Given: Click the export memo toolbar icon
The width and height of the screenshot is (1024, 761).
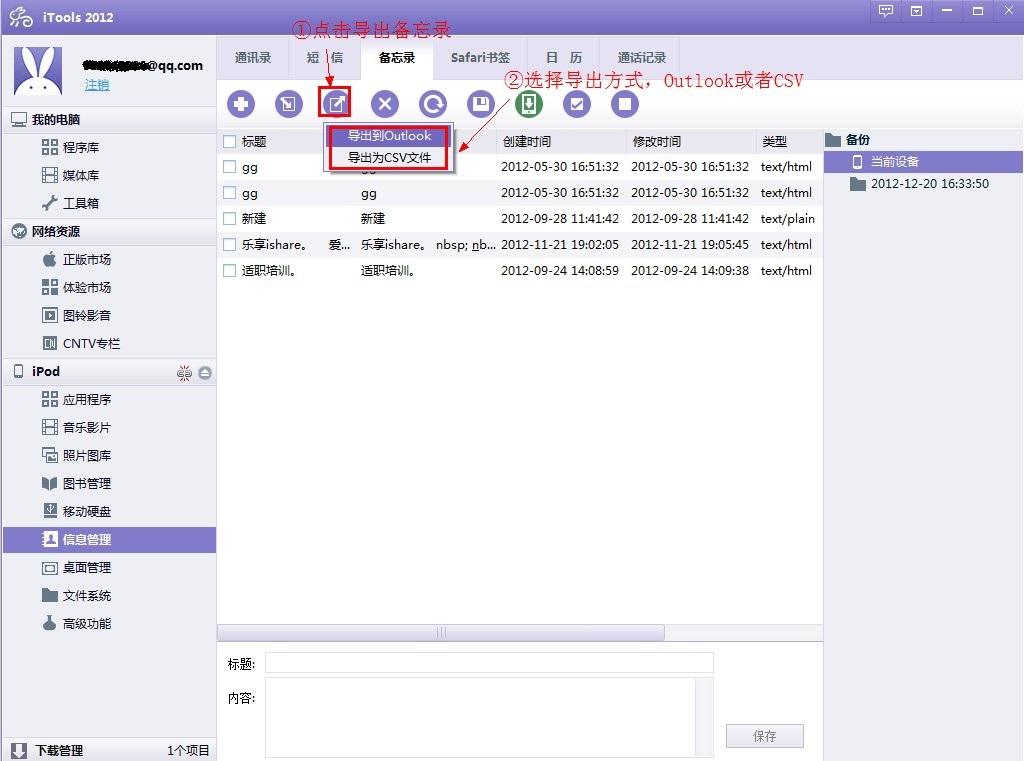Looking at the screenshot, I should click(x=335, y=103).
